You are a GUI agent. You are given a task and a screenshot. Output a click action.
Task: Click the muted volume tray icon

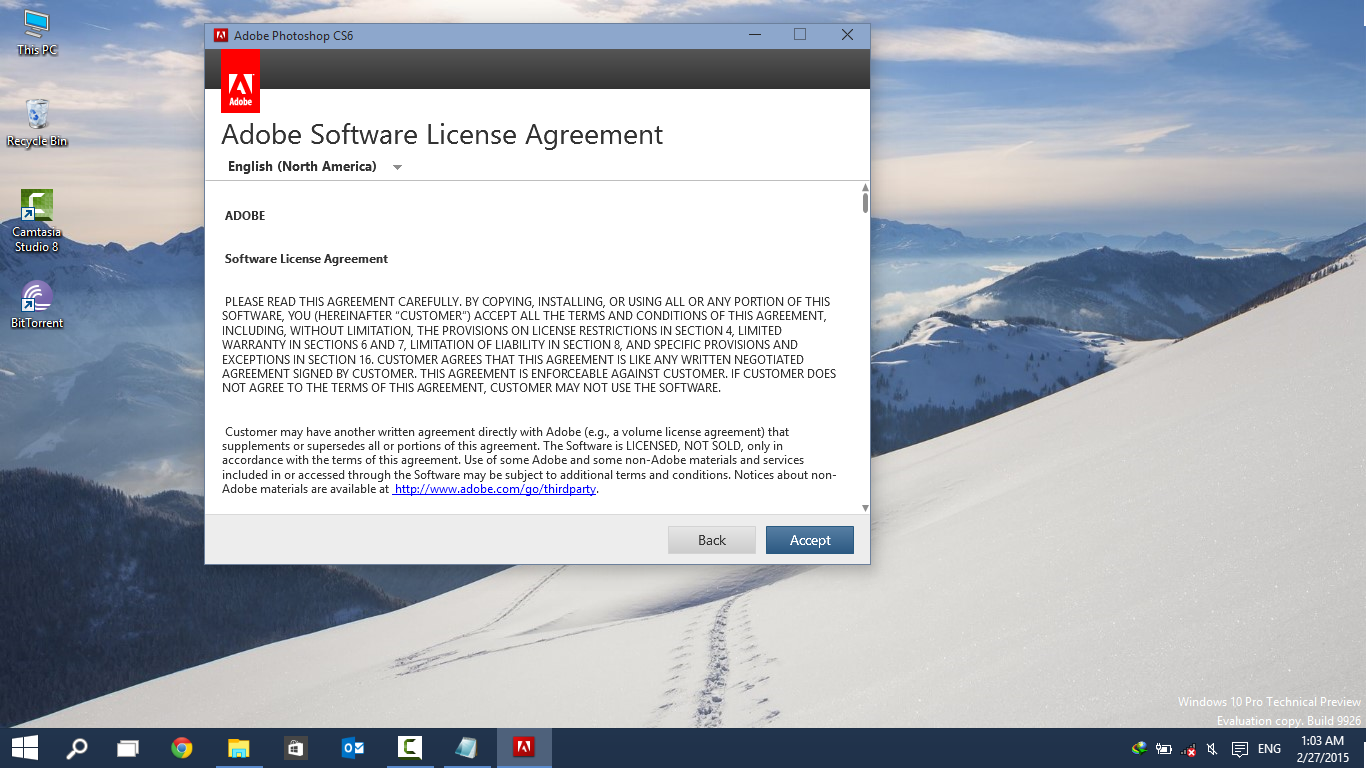click(1212, 749)
